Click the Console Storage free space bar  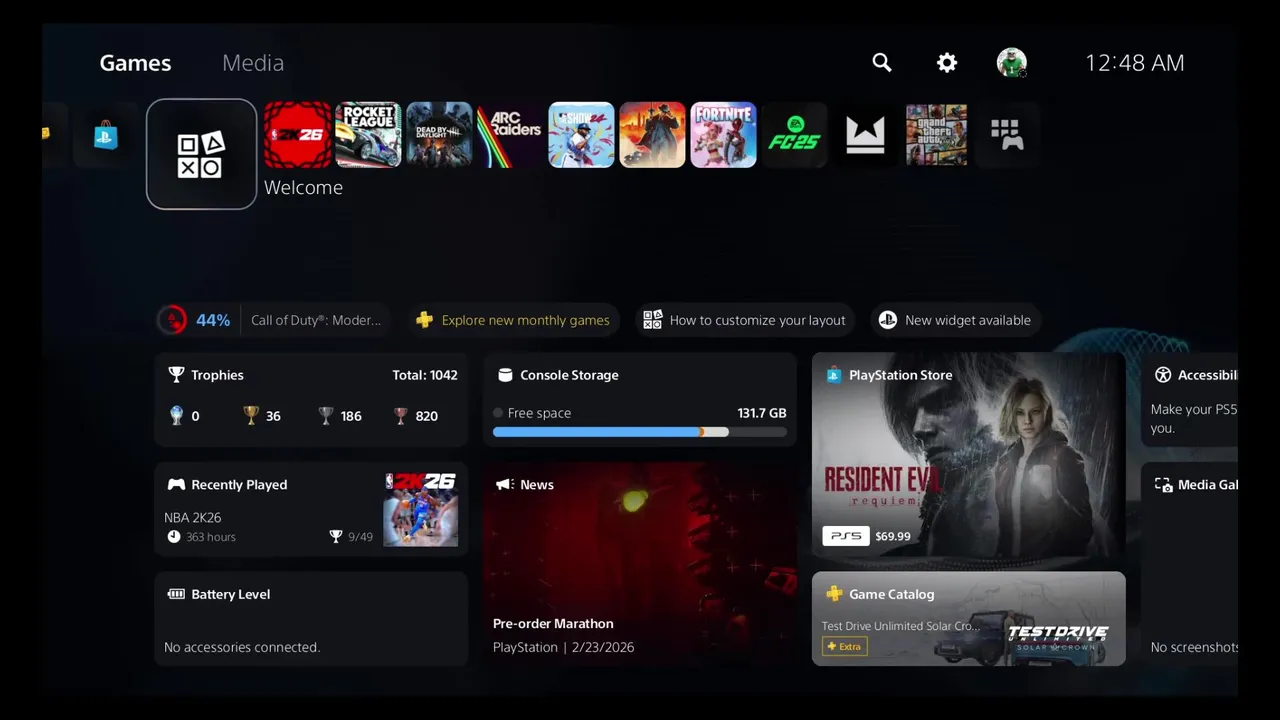(x=640, y=432)
